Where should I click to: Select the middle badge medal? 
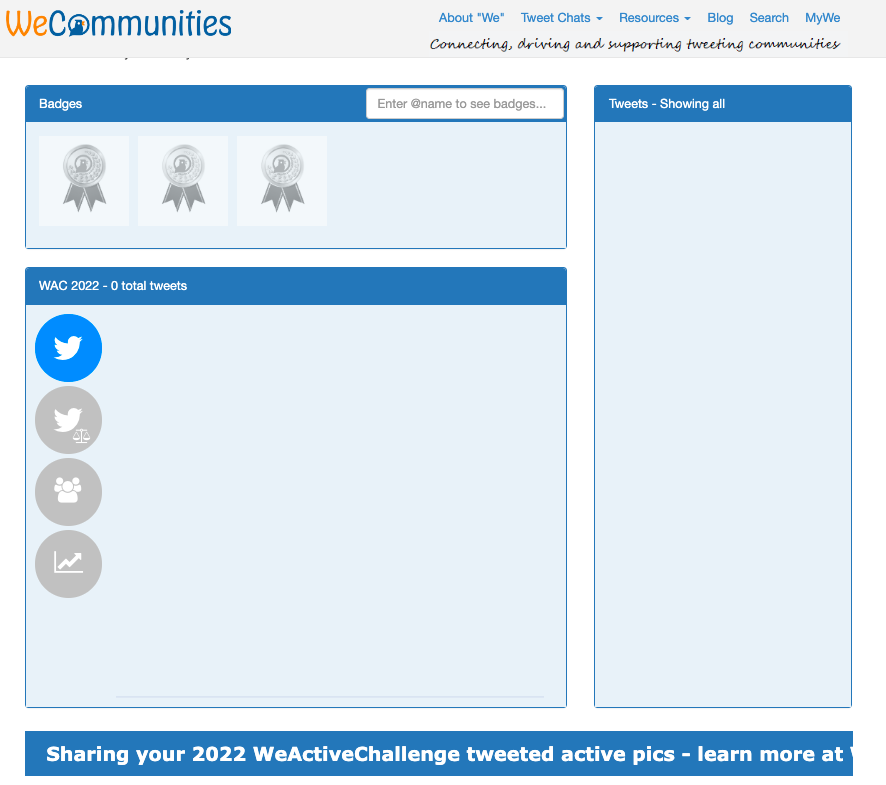(x=182, y=180)
